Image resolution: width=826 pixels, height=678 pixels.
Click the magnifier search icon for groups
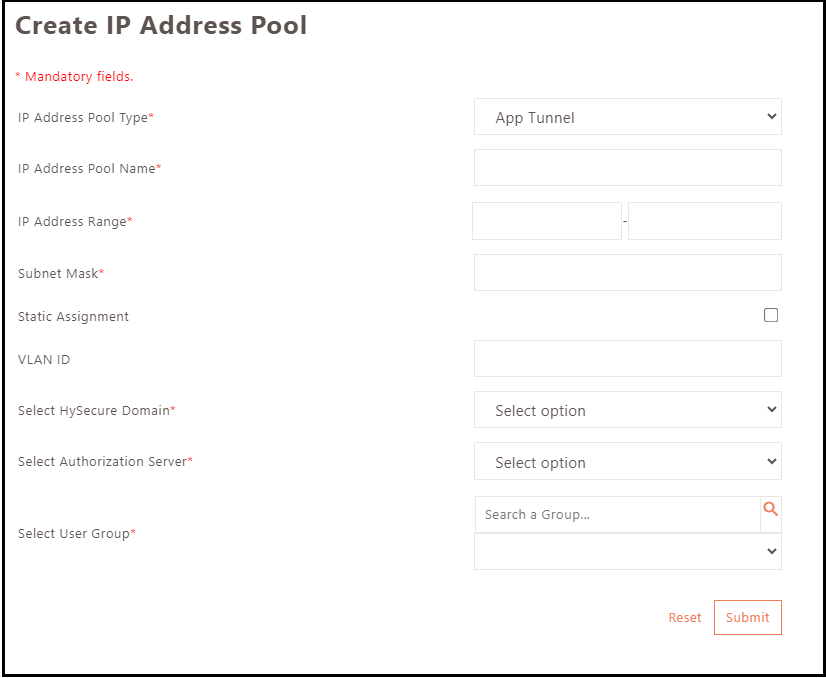click(x=770, y=510)
